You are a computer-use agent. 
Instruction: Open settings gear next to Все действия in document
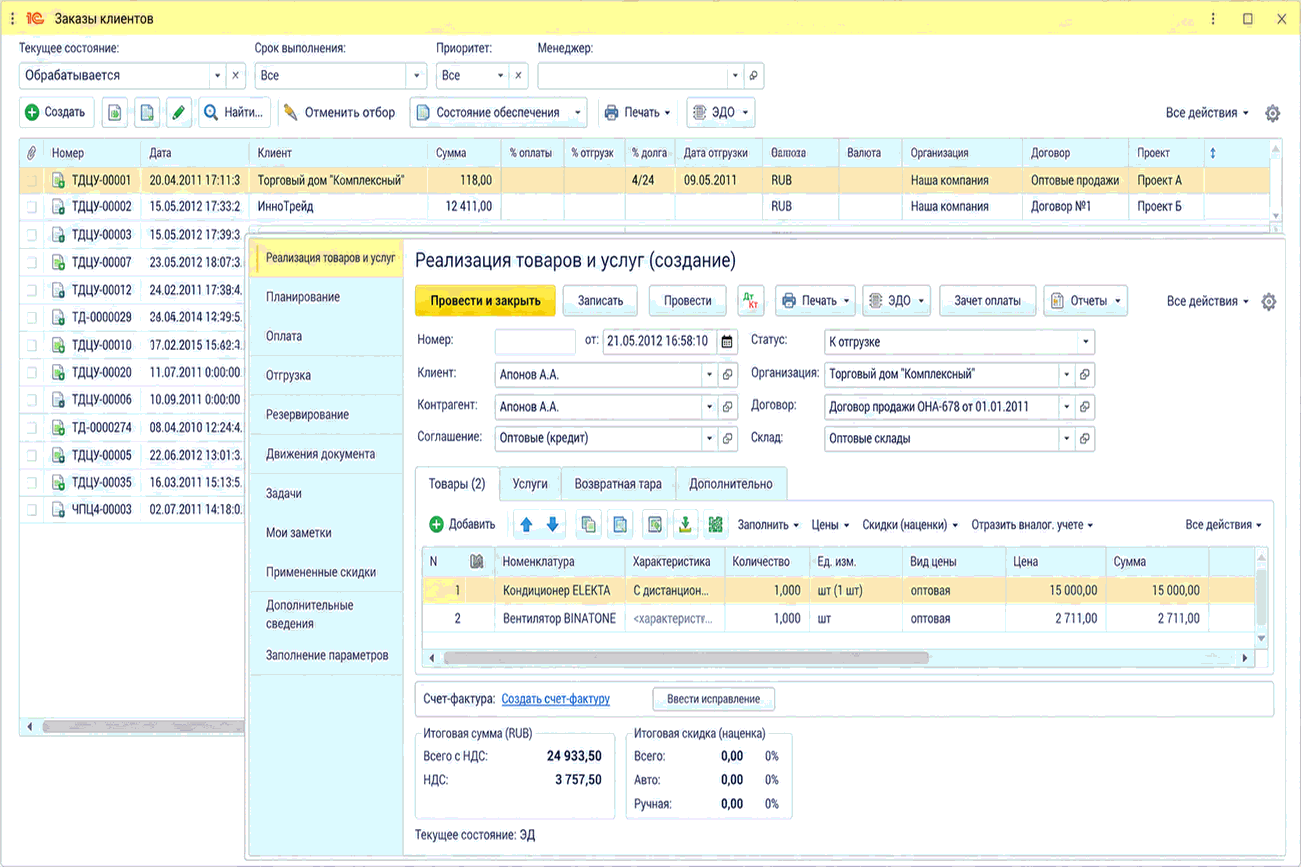[x=1269, y=302]
